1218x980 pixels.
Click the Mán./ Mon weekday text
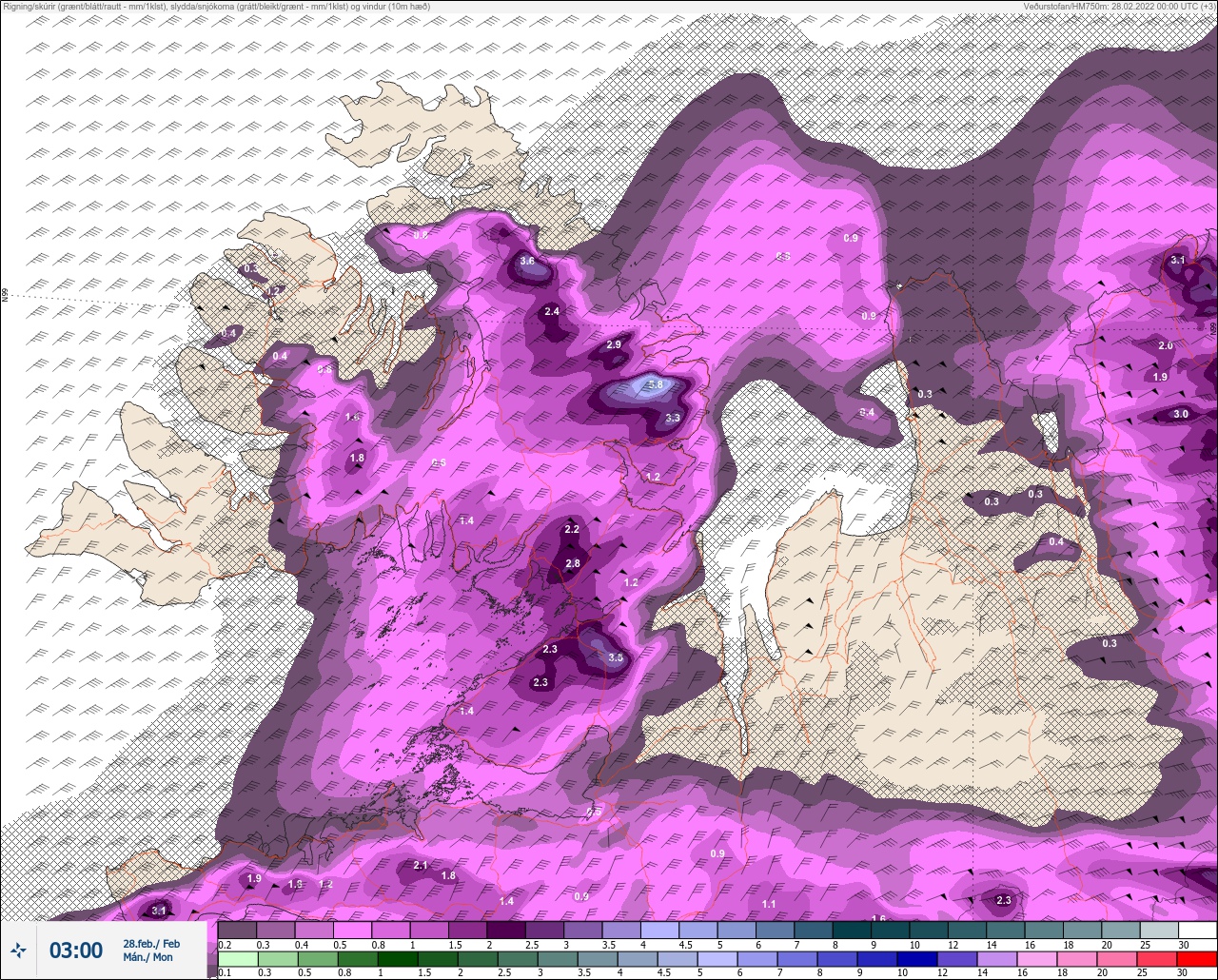click(147, 957)
